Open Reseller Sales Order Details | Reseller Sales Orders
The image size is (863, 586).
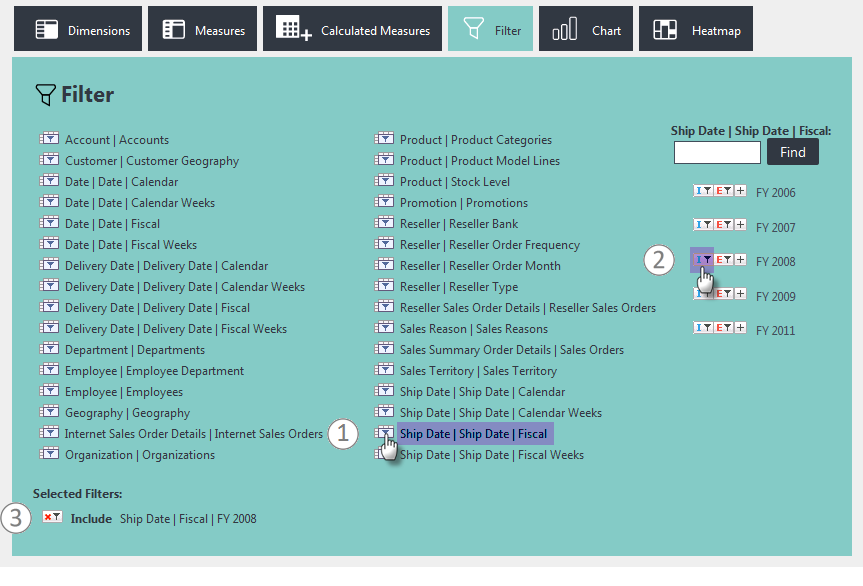(x=528, y=308)
